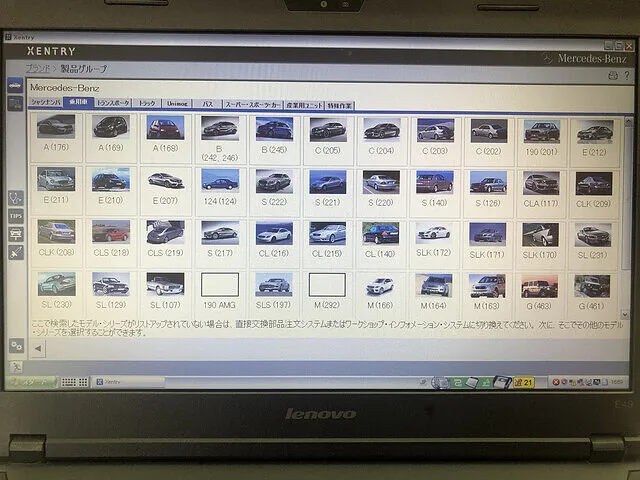Screen dimensions: 640x480
Task: Choose the SL (231) model
Action: (x=593, y=235)
